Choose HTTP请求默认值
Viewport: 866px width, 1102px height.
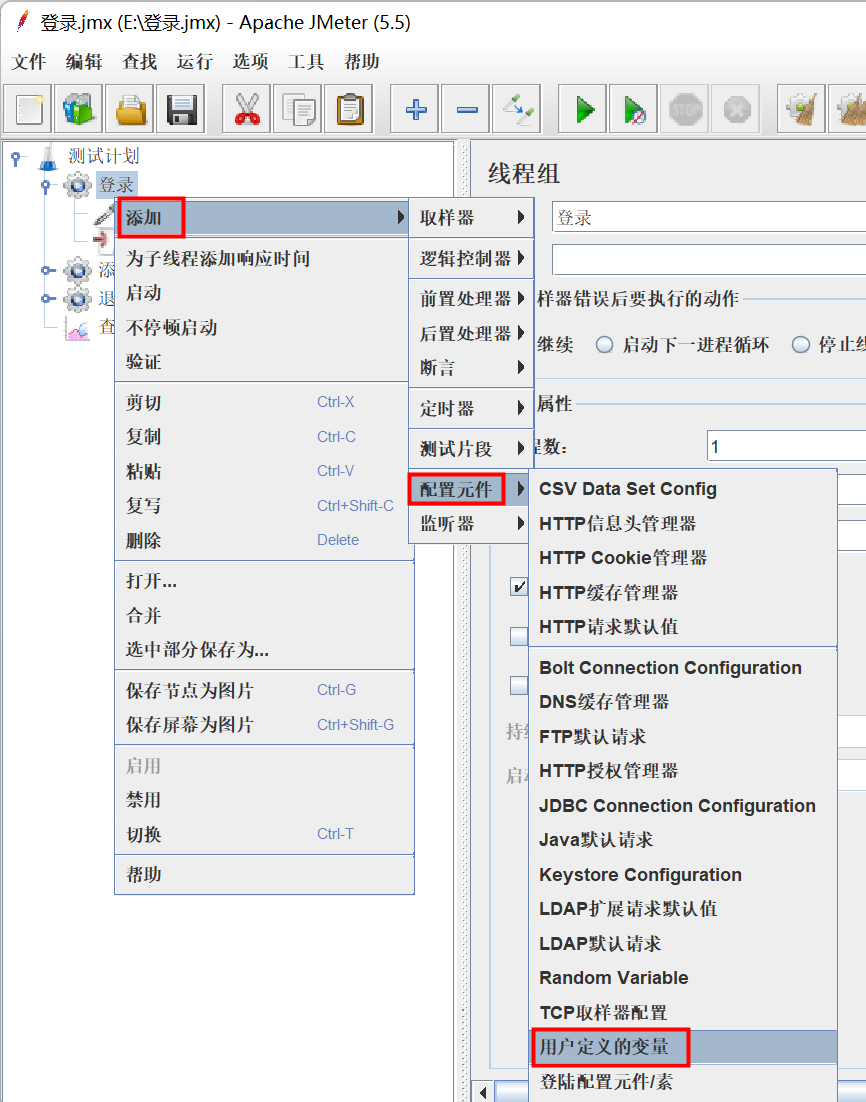coord(683,627)
